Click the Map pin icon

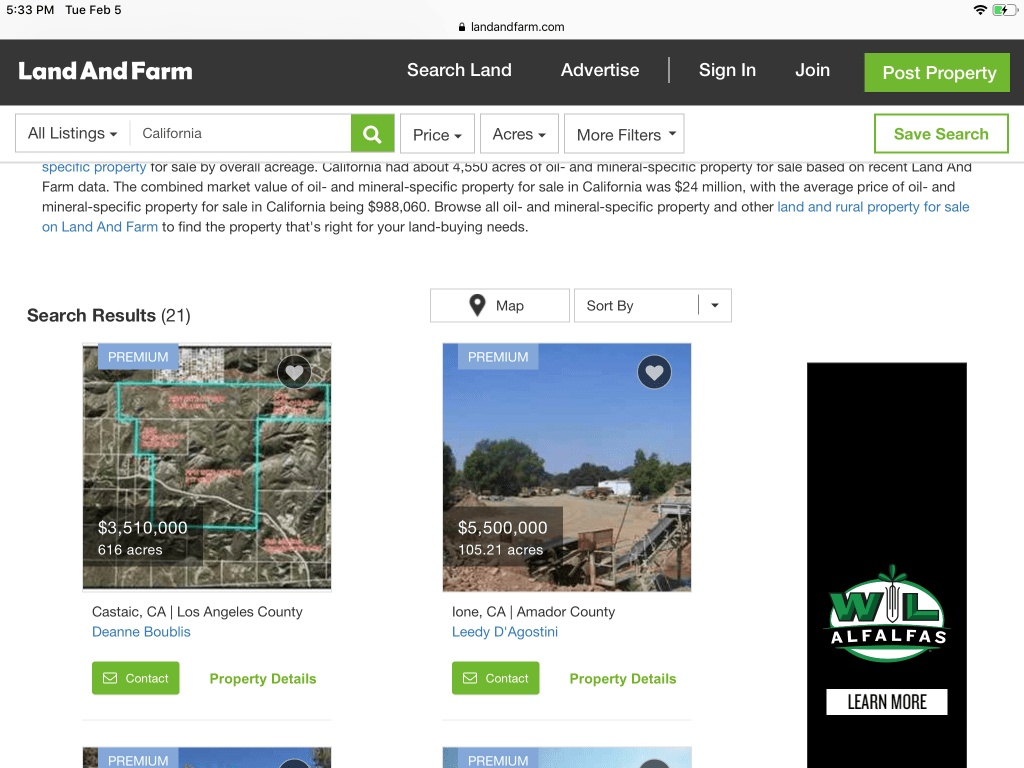[x=478, y=306]
